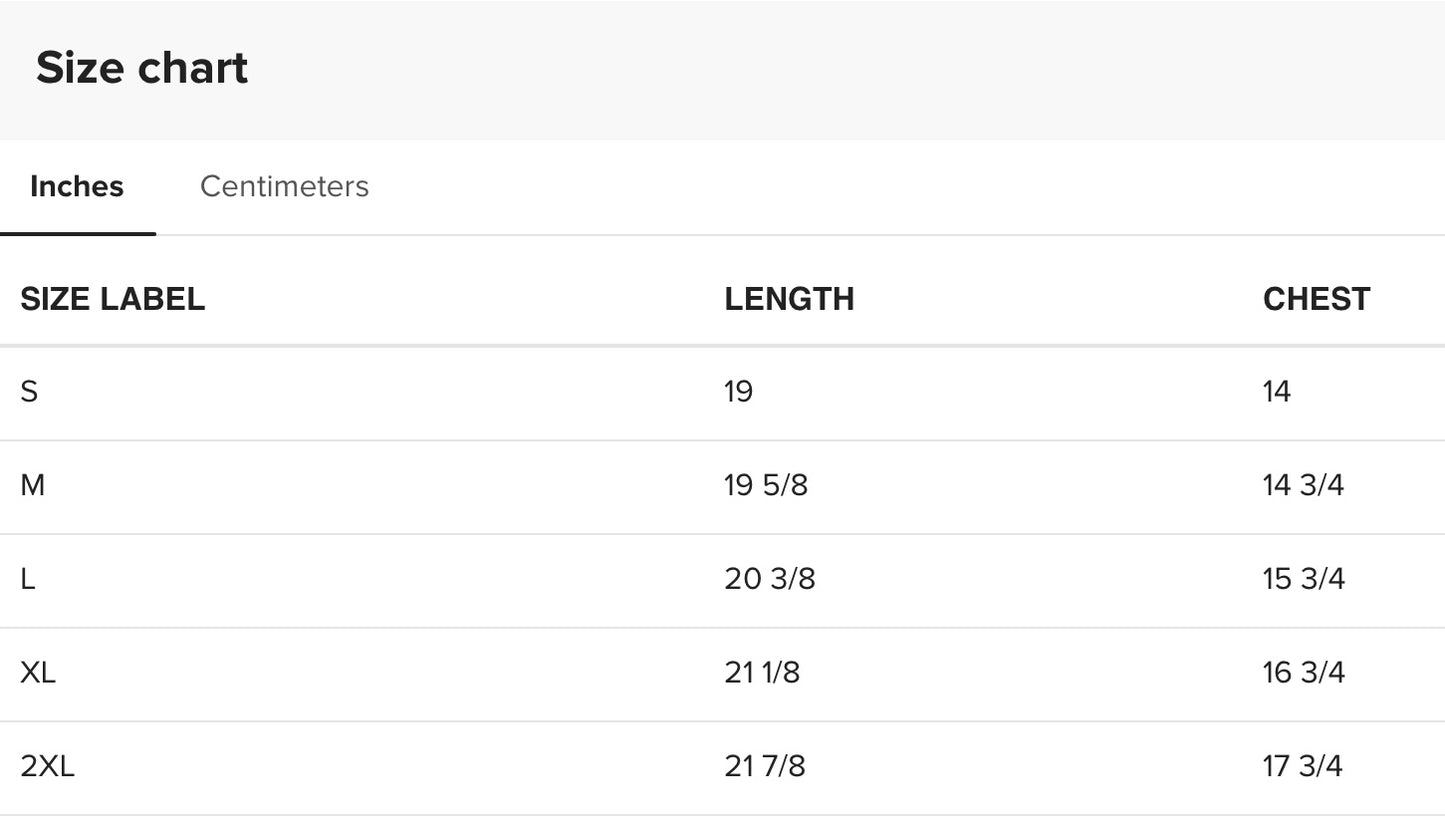Select the M size label cell
Viewport: 1445px width, 832px height.
click(33, 485)
